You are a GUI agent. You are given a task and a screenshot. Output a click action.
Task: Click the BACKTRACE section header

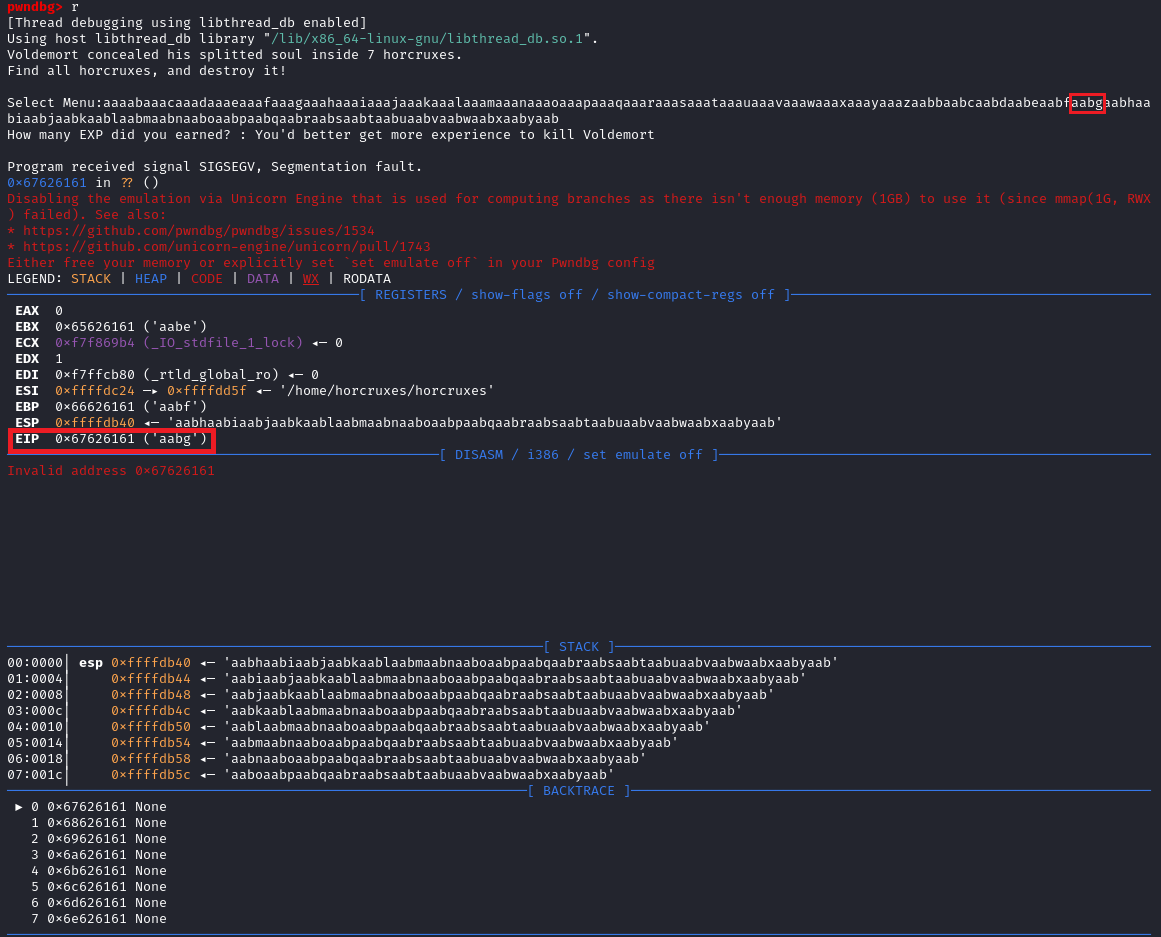click(x=579, y=791)
